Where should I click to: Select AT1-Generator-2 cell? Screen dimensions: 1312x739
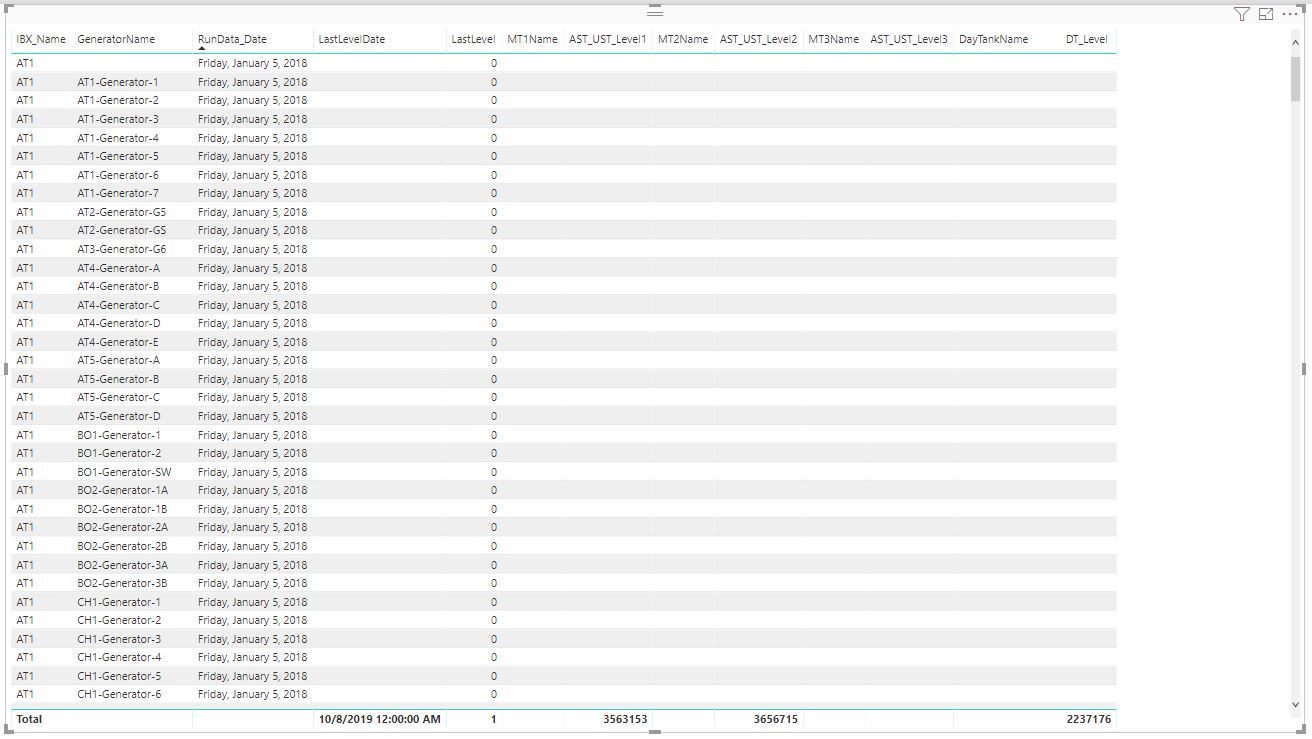point(118,100)
